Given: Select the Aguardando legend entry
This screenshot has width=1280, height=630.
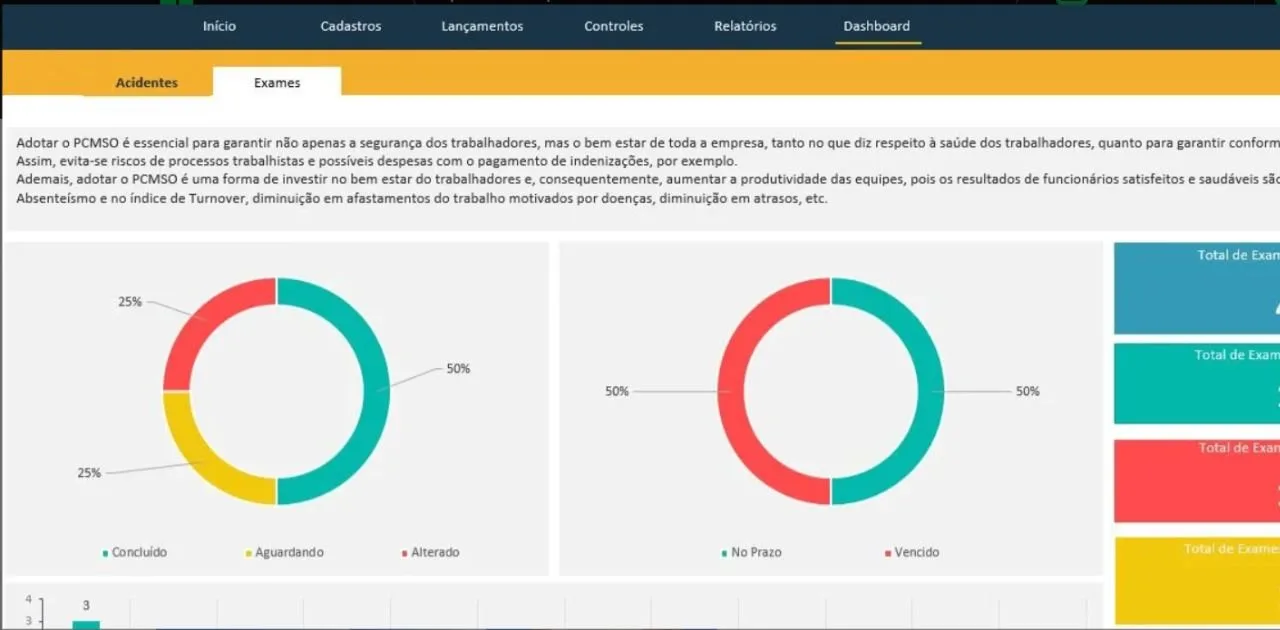Looking at the screenshot, I should (288, 552).
